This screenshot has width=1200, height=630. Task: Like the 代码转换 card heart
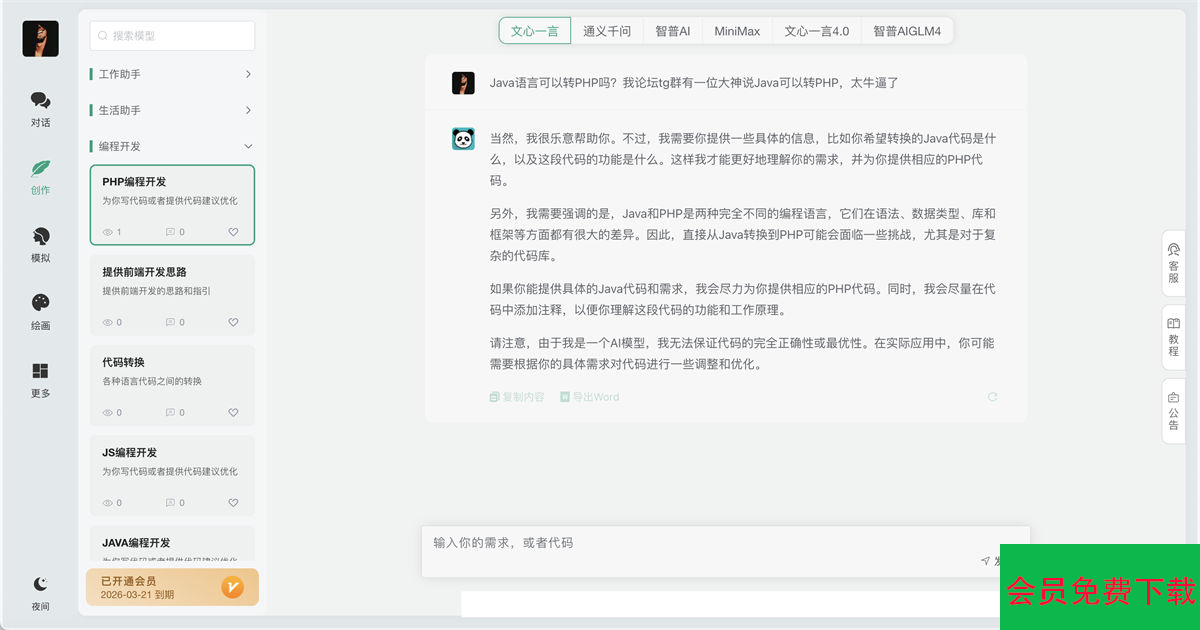click(x=233, y=412)
